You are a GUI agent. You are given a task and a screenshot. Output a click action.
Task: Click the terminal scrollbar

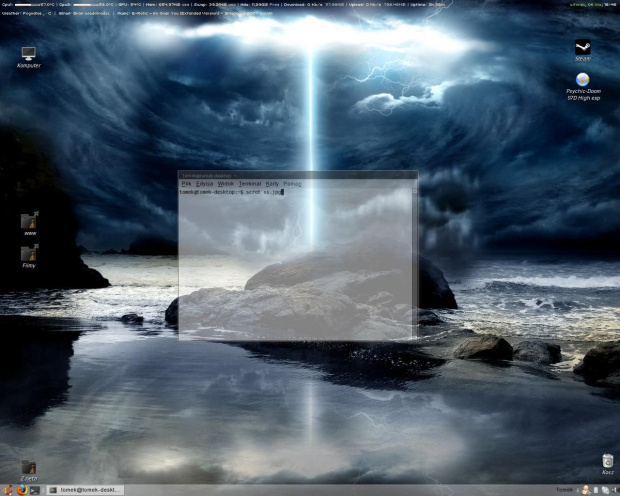414,263
